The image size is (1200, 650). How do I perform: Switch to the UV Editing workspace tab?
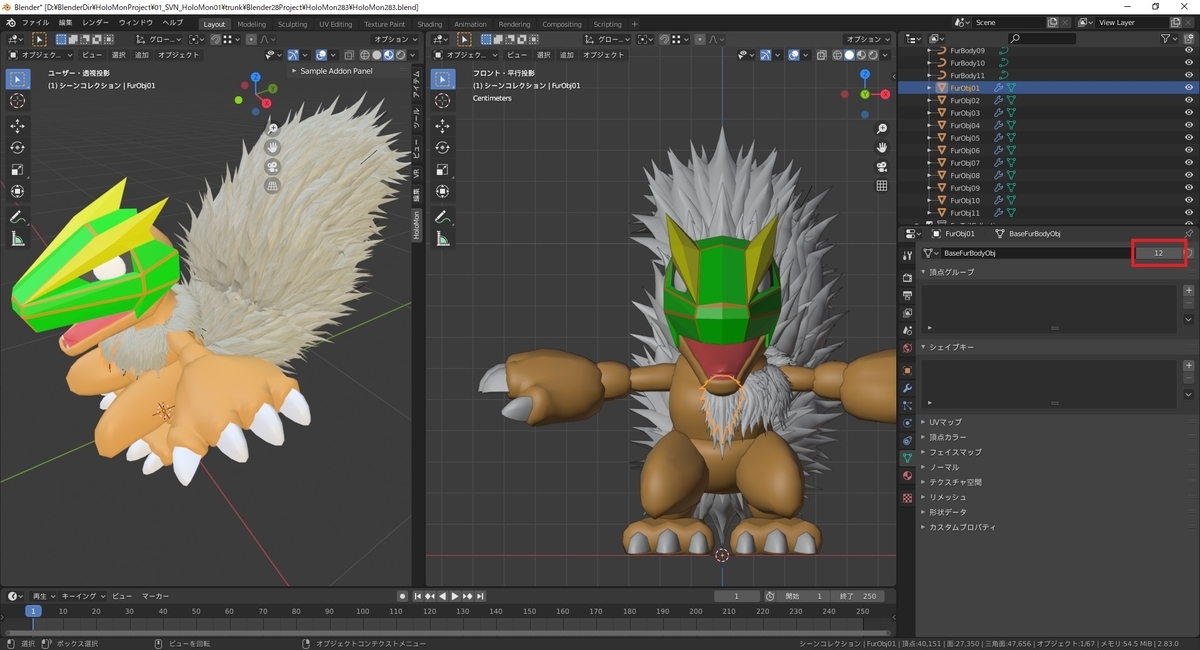click(x=336, y=24)
